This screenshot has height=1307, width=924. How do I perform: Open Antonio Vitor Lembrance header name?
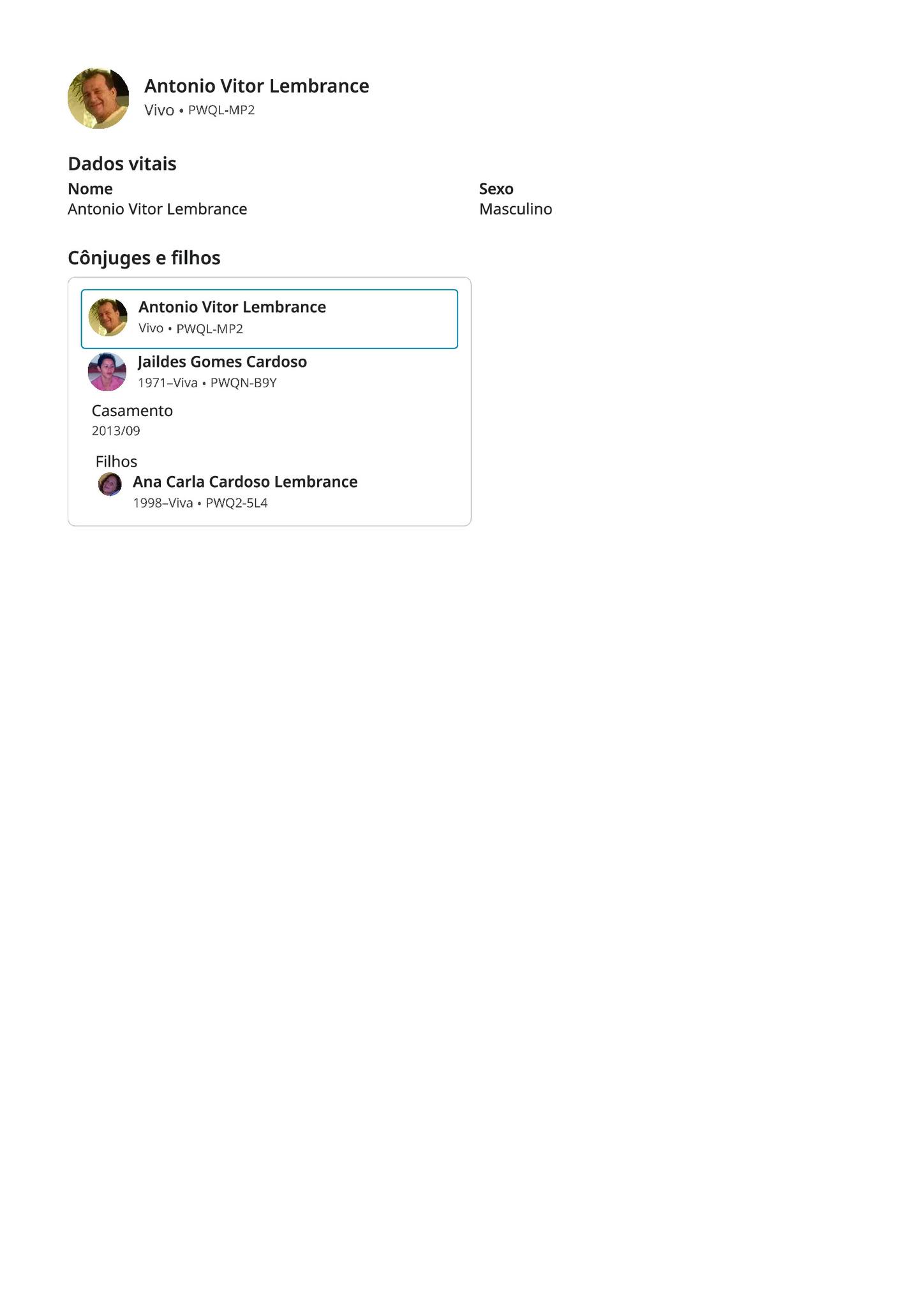coord(257,86)
